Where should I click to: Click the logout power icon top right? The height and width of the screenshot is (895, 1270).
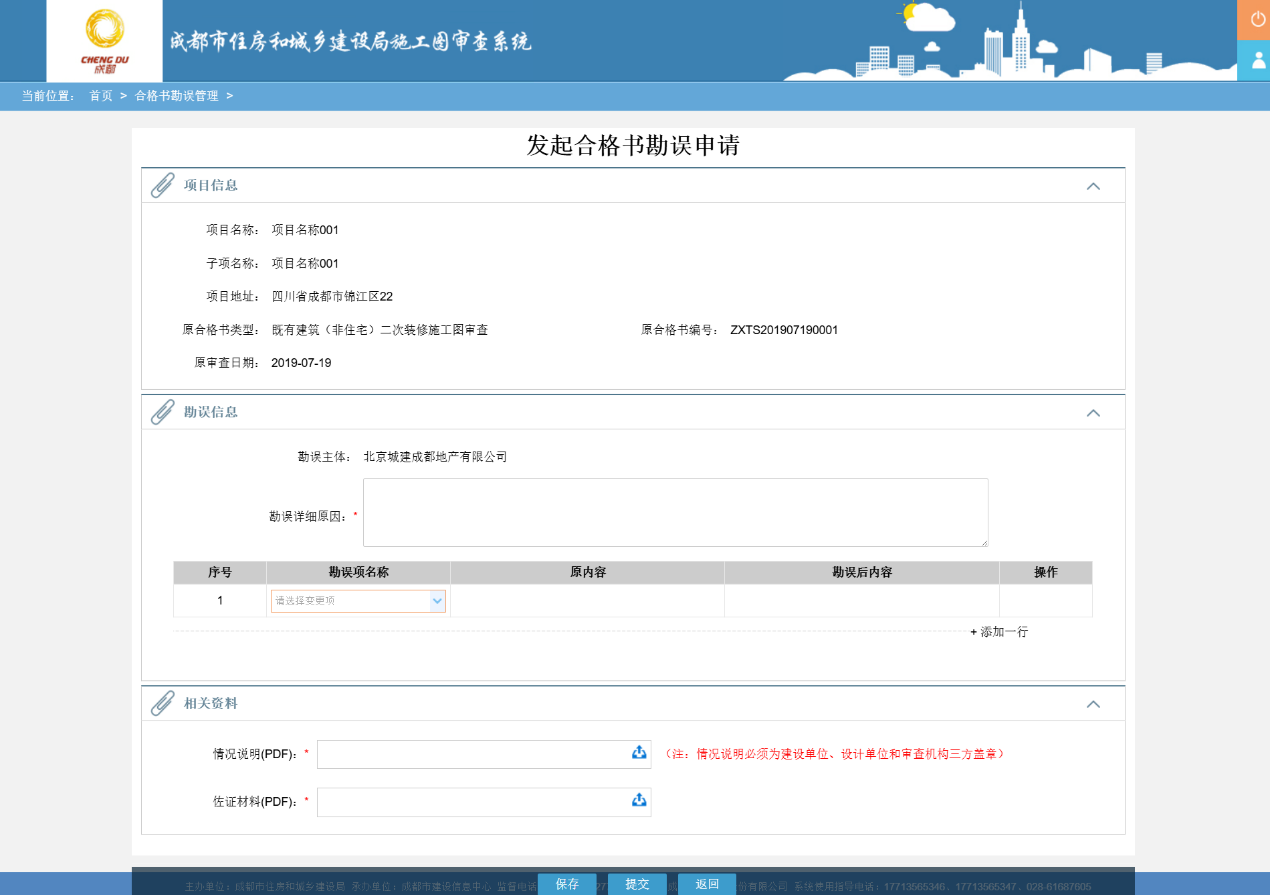pos(1256,19)
